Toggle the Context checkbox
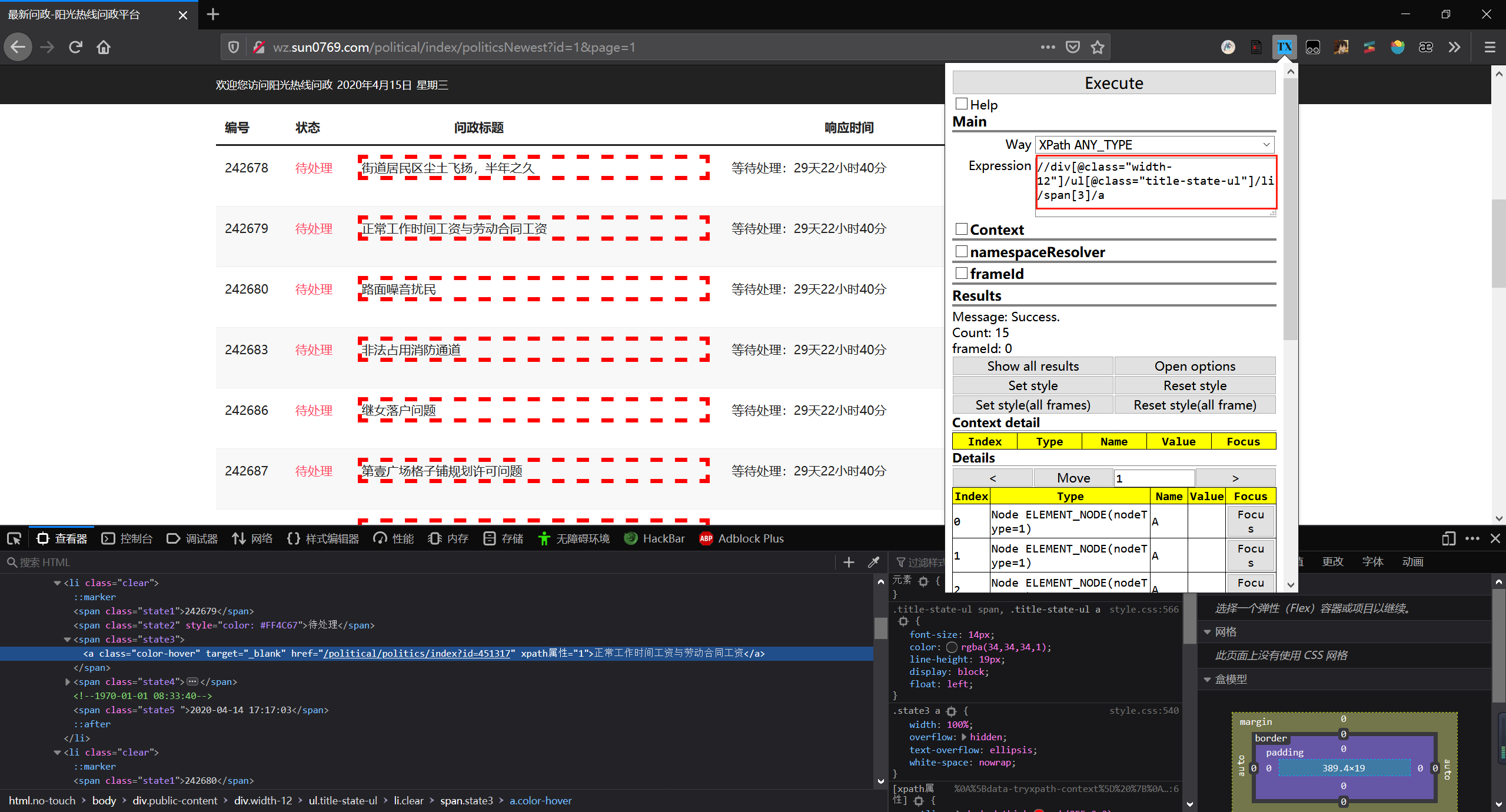 pos(962,229)
